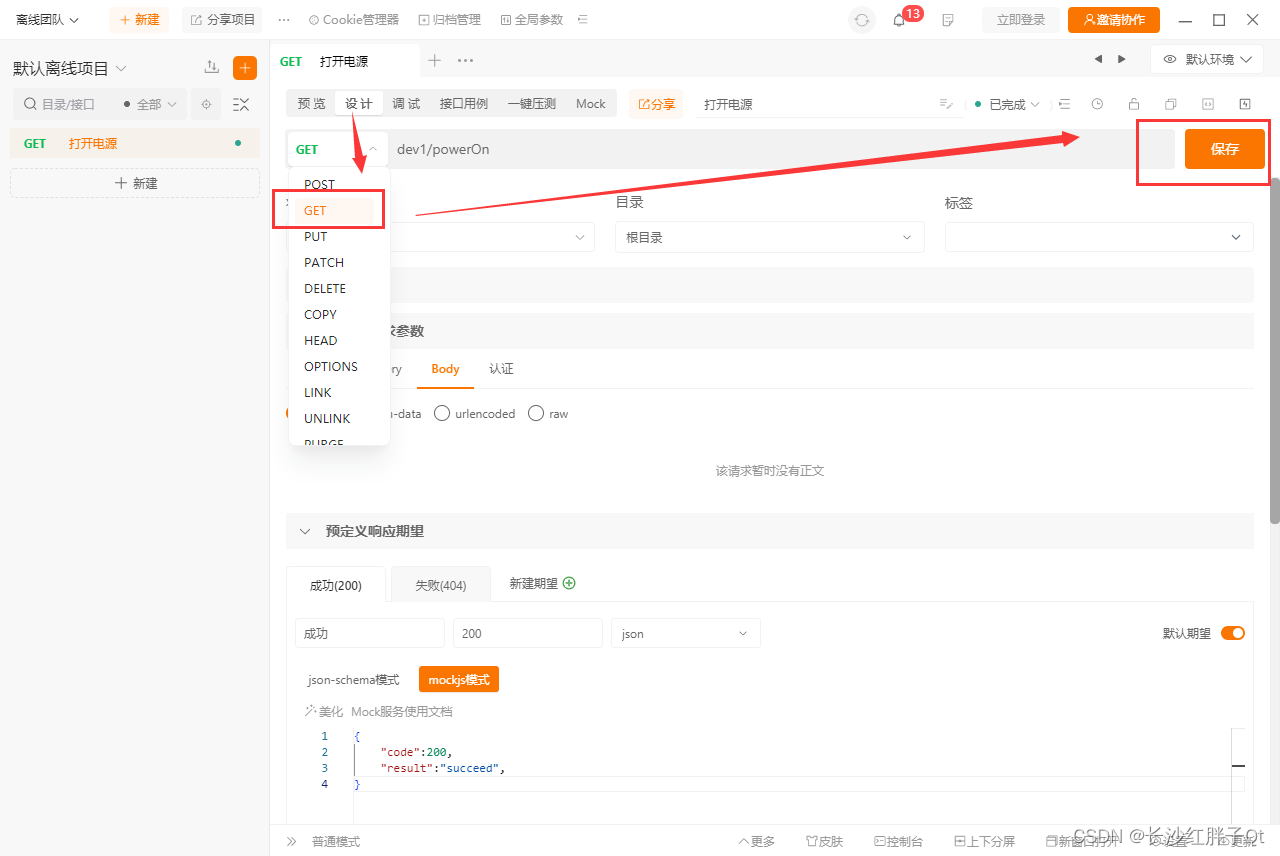This screenshot has height=856, width=1280.
Task: Open the Mock tab
Action: coord(591,104)
